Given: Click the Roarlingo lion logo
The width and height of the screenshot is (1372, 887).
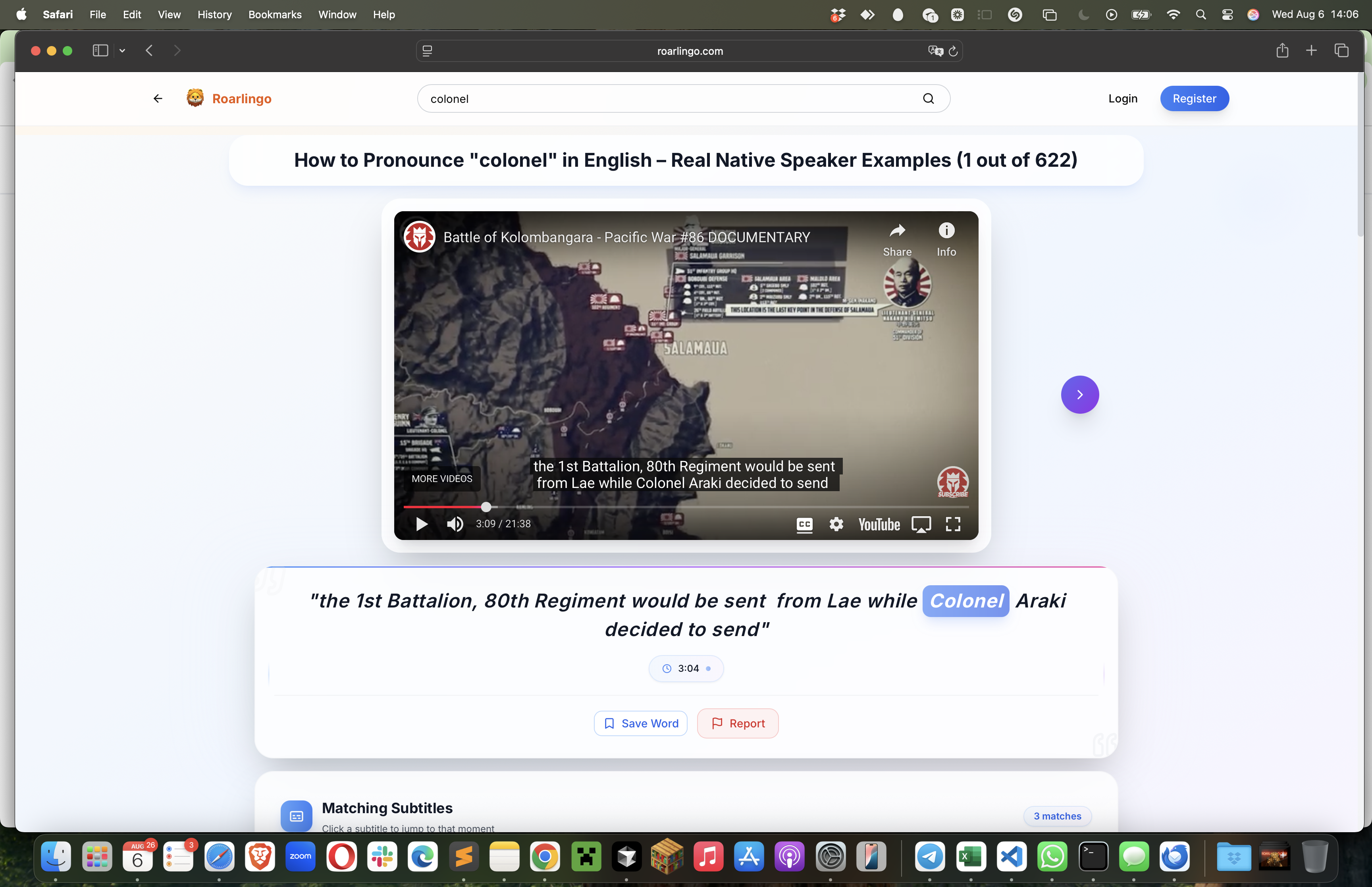Looking at the screenshot, I should point(195,98).
